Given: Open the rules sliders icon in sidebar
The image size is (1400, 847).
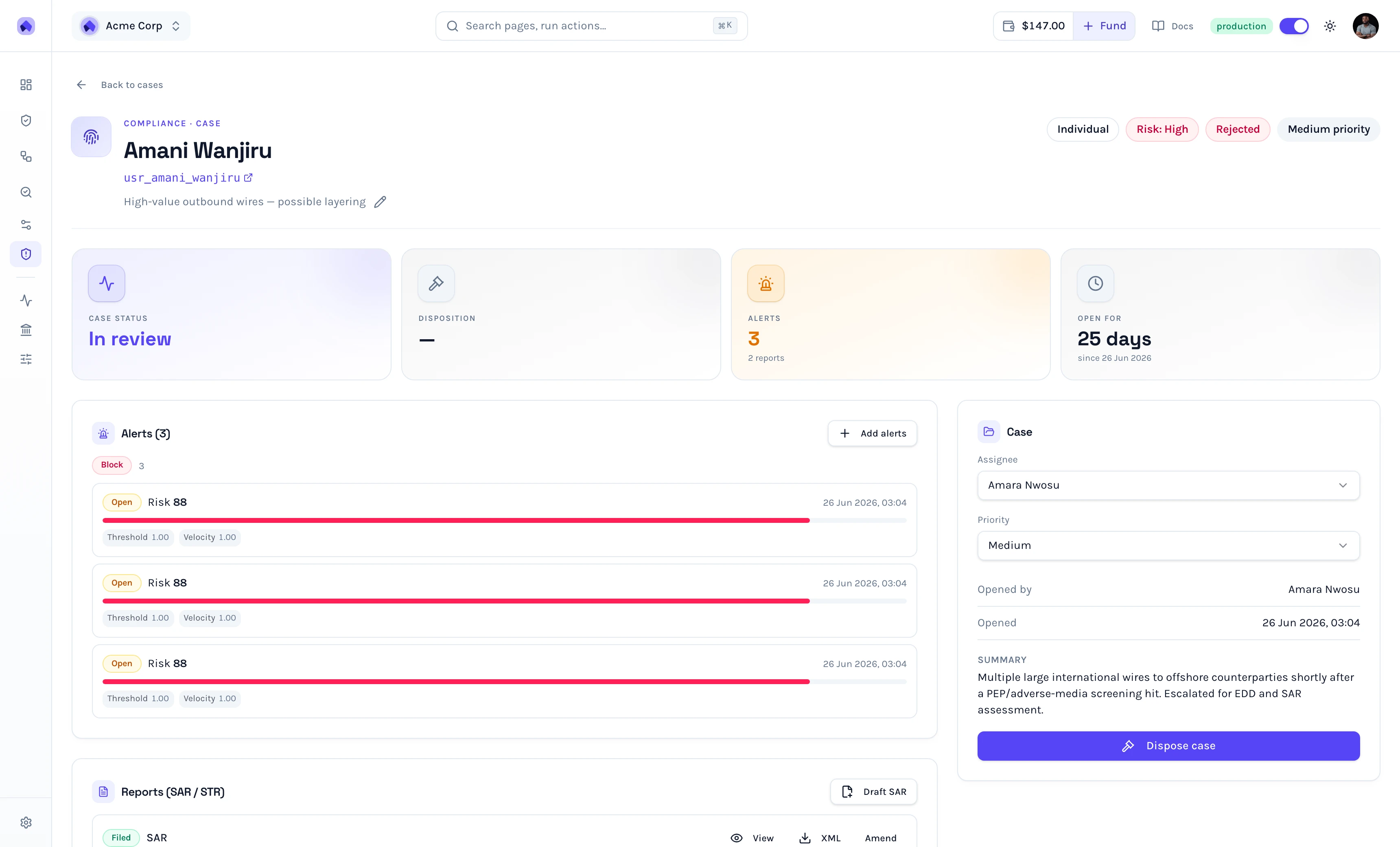Looking at the screenshot, I should tap(26, 224).
